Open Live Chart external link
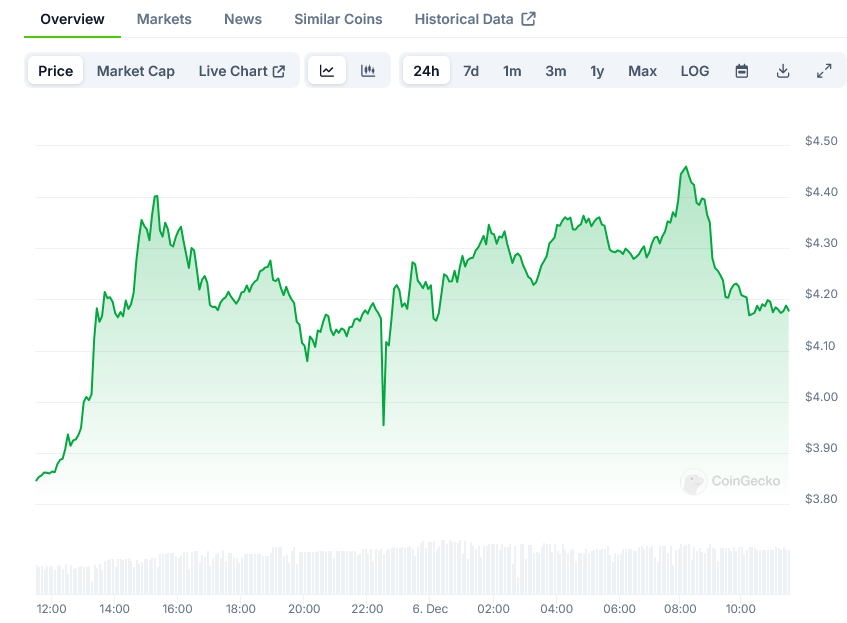This screenshot has height=623, width=847. point(242,71)
